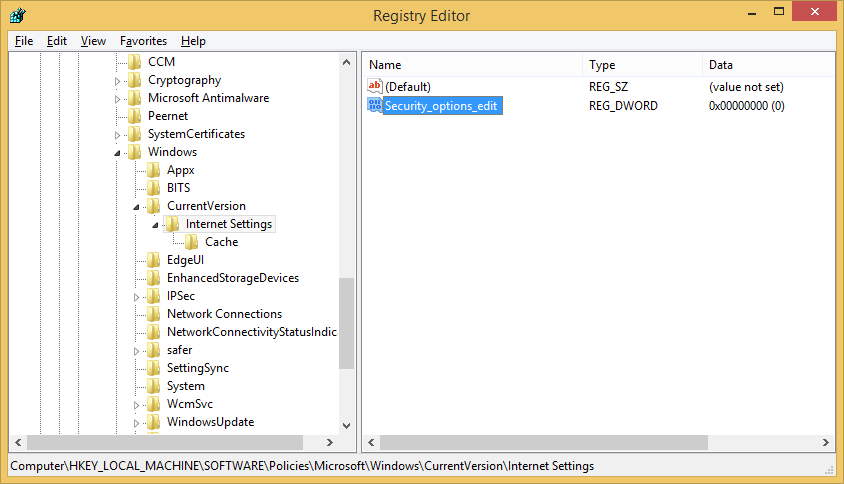Click the Security_options_edit DWORD value icon
The width and height of the screenshot is (844, 484).
pyautogui.click(x=375, y=105)
